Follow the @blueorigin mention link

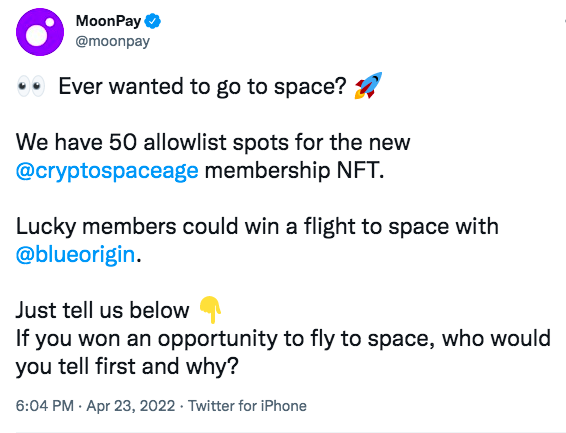tap(75, 255)
